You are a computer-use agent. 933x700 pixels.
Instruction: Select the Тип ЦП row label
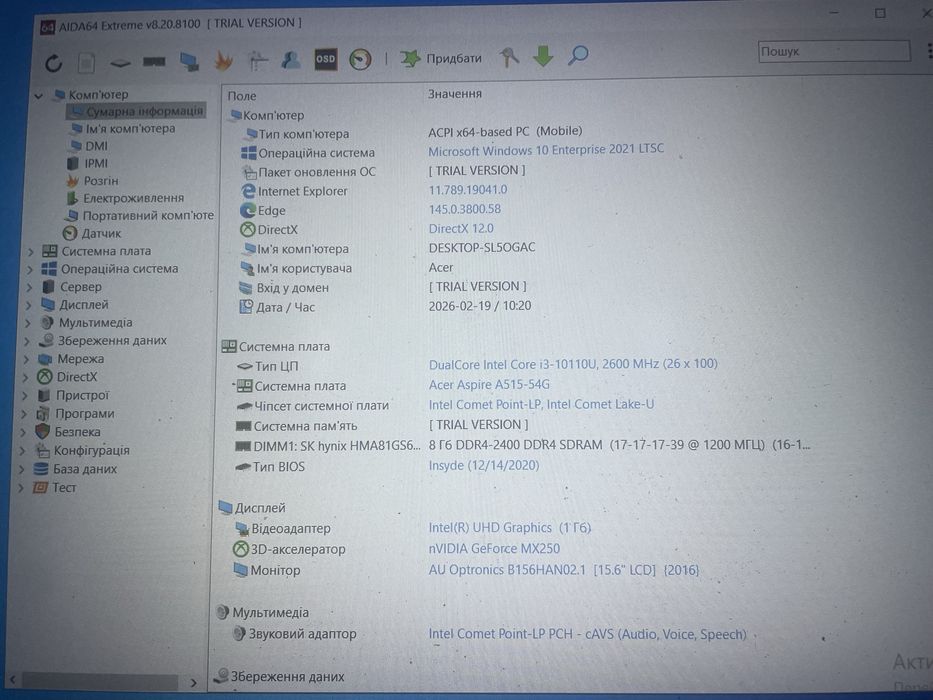(x=275, y=367)
